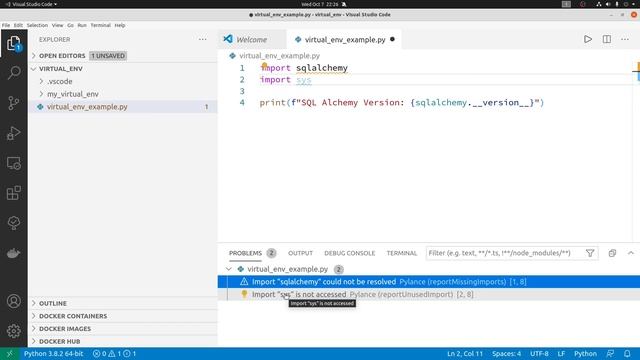Open the system tray status icons
The image size is (640, 360).
tap(616, 4)
